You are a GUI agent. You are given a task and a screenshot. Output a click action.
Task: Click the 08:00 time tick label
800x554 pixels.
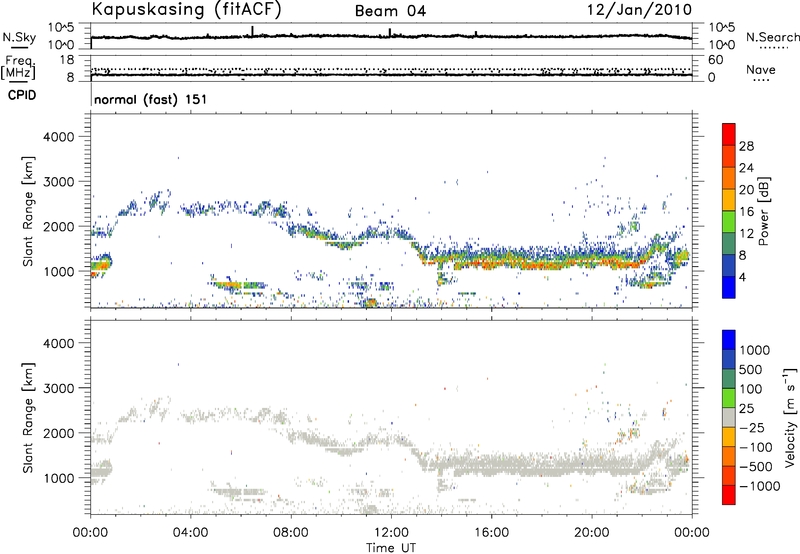pos(291,533)
